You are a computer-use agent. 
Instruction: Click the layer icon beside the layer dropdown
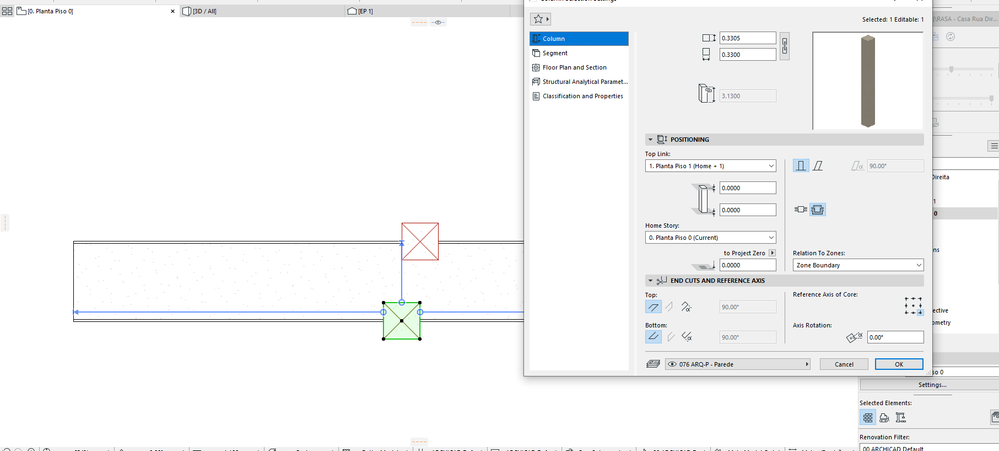tap(652, 364)
